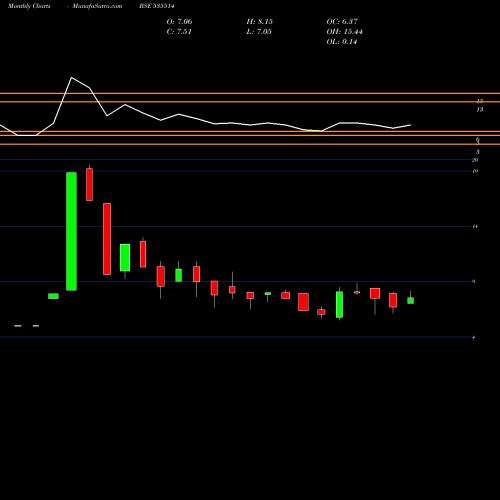This screenshot has height=500, width=500.
Task: Click the low value "L: 7.05"
Action: [259, 32]
